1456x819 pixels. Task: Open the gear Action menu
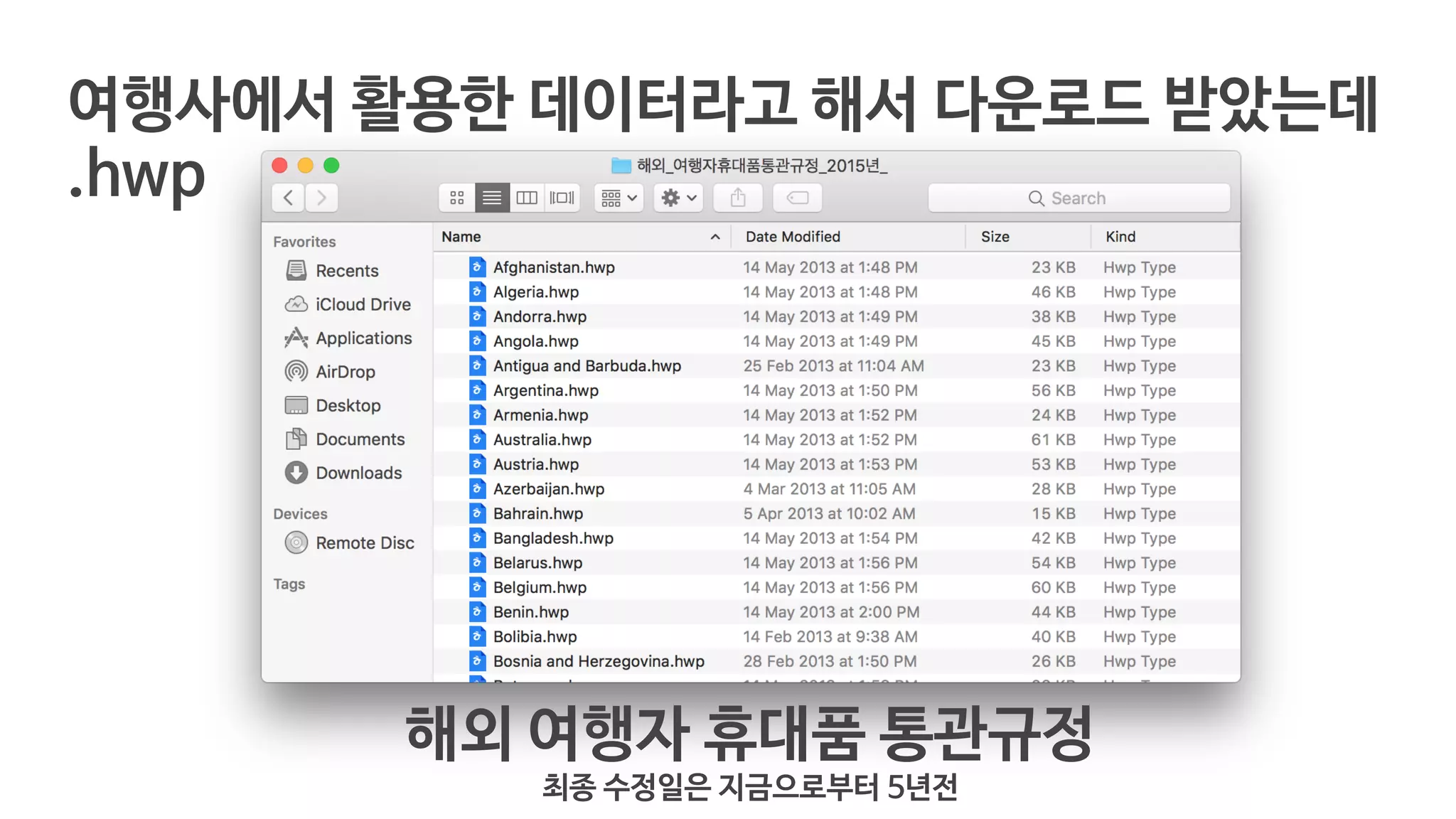[679, 198]
